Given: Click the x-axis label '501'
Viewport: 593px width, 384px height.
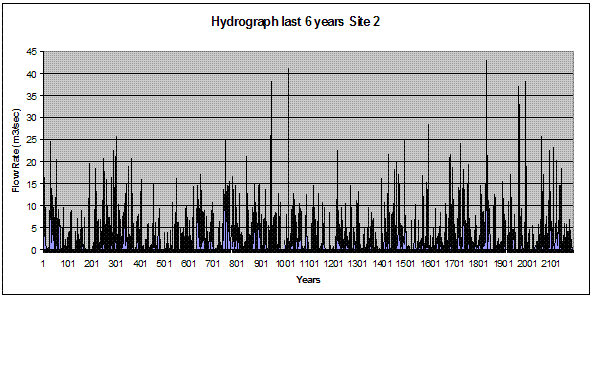Looking at the screenshot, I should coord(165,263).
